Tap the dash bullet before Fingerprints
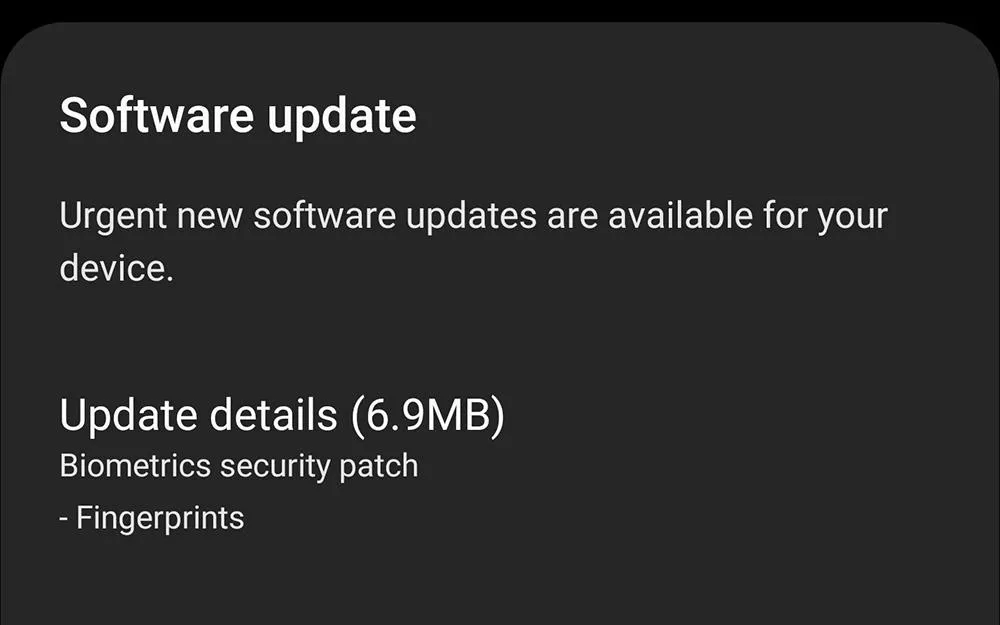 click(x=64, y=519)
